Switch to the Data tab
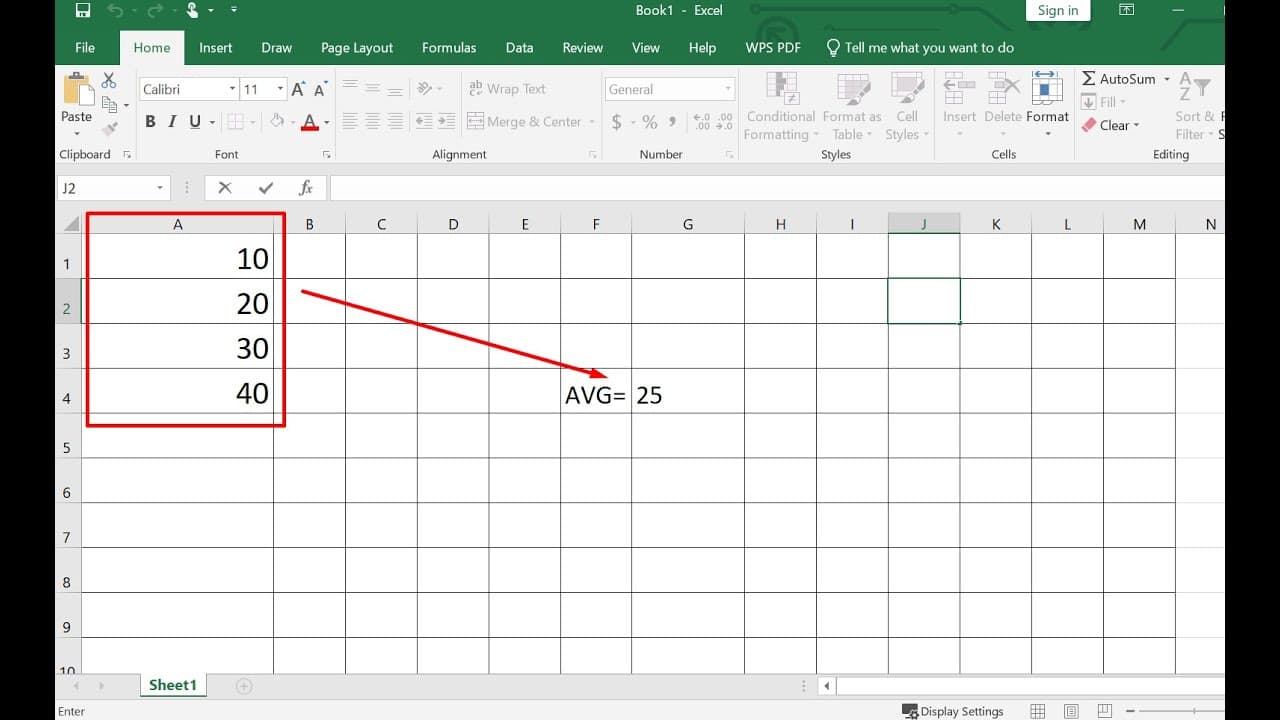Image resolution: width=1280 pixels, height=720 pixels. (x=519, y=47)
